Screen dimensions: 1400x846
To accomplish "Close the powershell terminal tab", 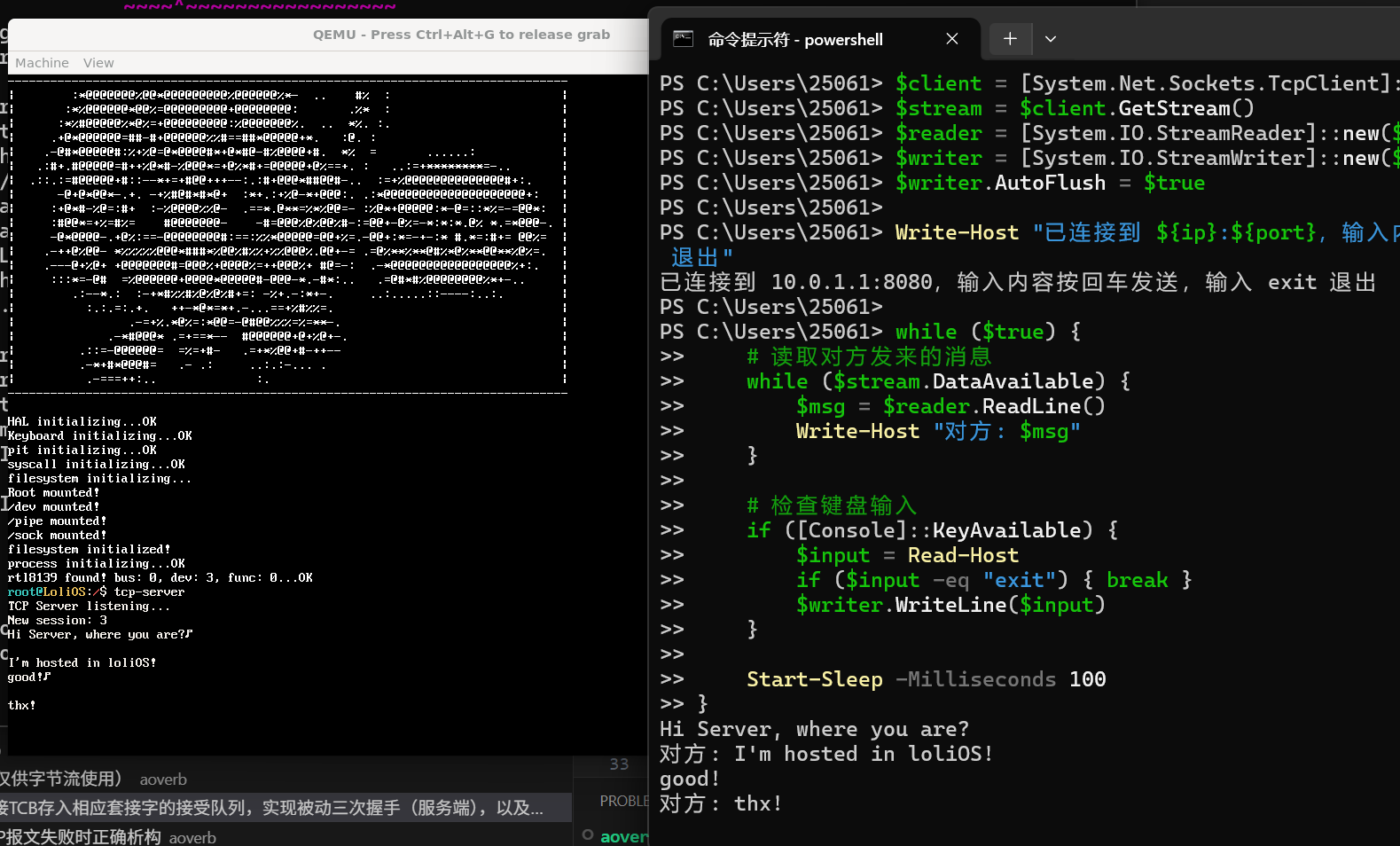I will coord(951,39).
